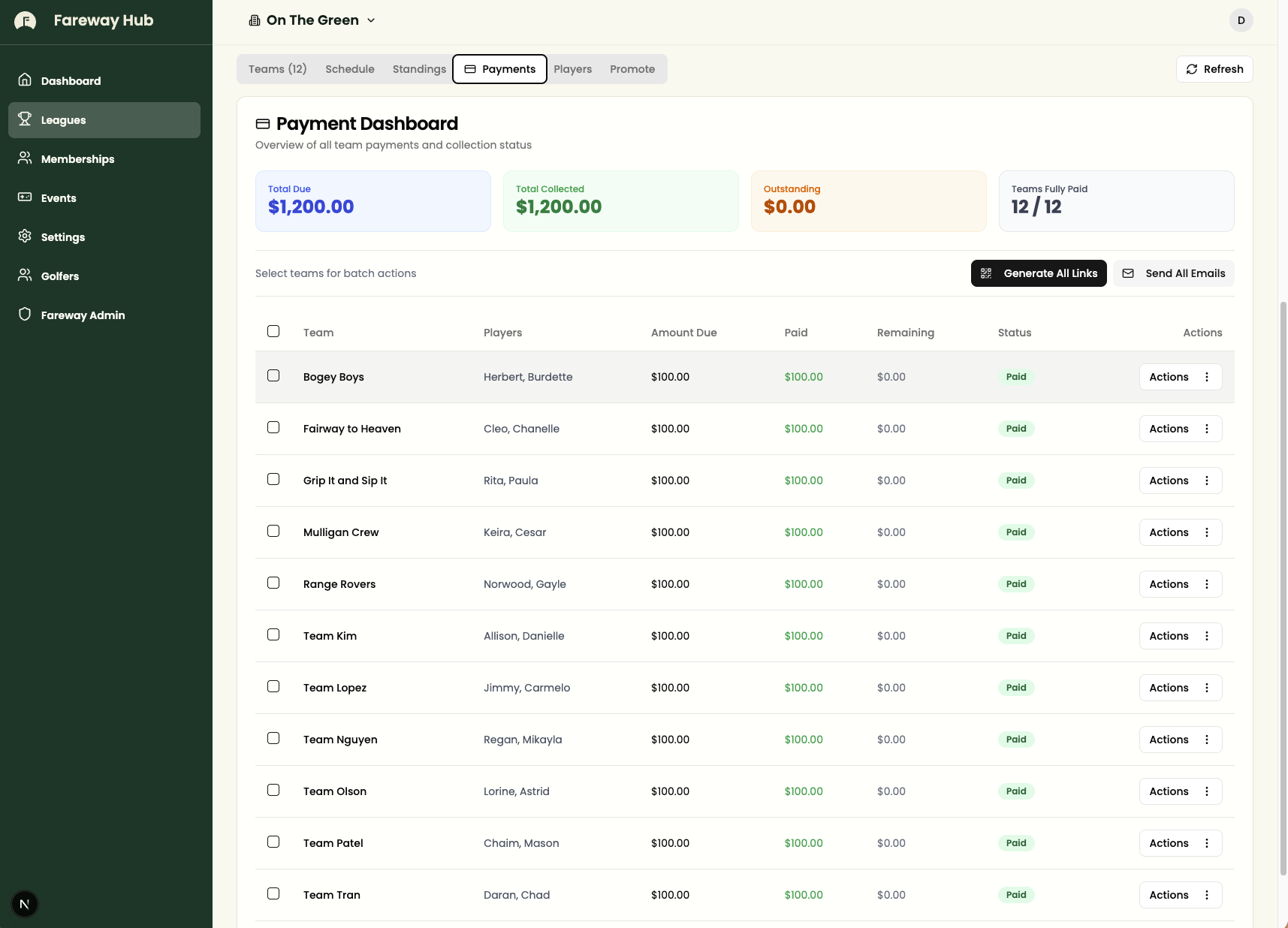This screenshot has height=928, width=1288.
Task: Click the Leagues trophy icon
Action: (25, 119)
